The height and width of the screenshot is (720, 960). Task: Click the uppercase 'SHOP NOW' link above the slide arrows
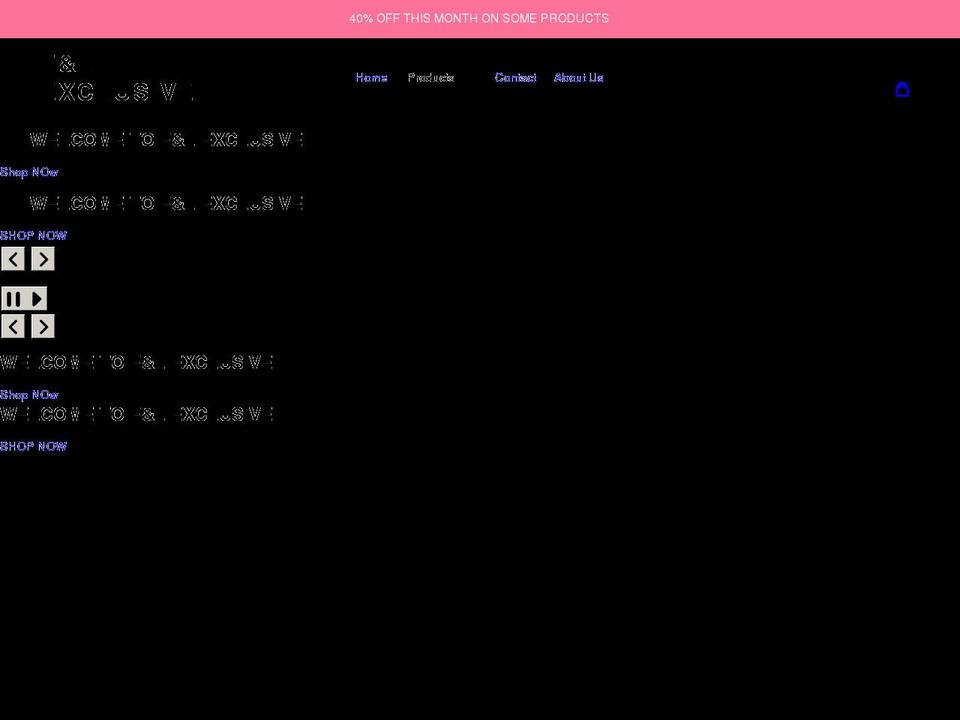pyautogui.click(x=33, y=236)
